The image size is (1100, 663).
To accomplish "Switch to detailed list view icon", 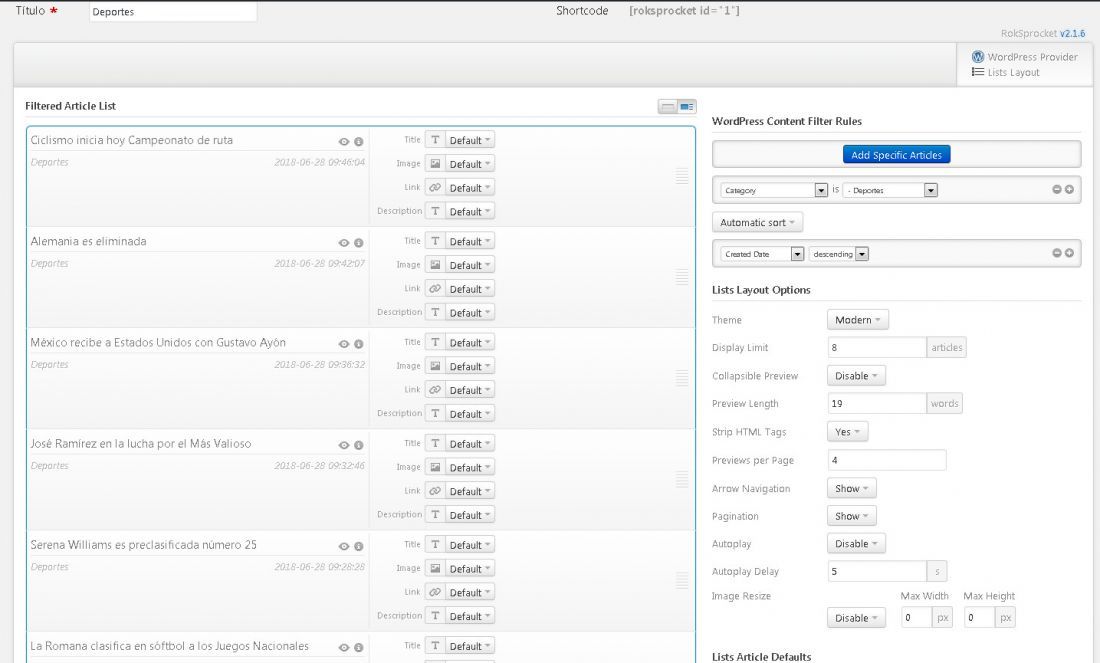I will click(x=687, y=107).
